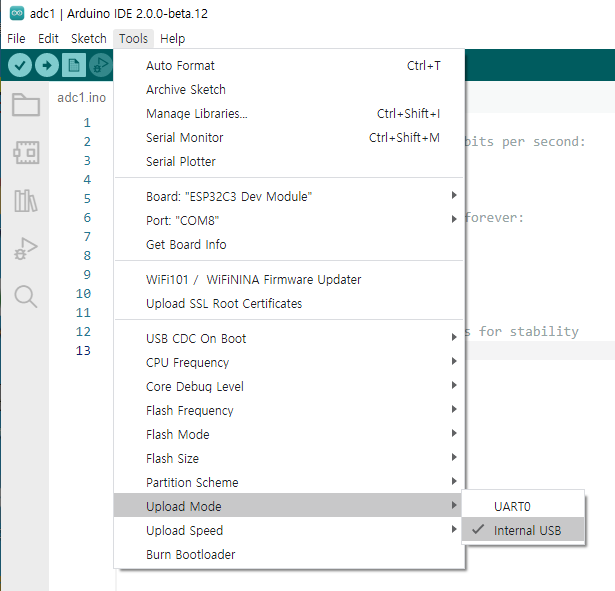This screenshot has height=591, width=615.
Task: Click line number 10 in the gutter
Action: point(83,293)
